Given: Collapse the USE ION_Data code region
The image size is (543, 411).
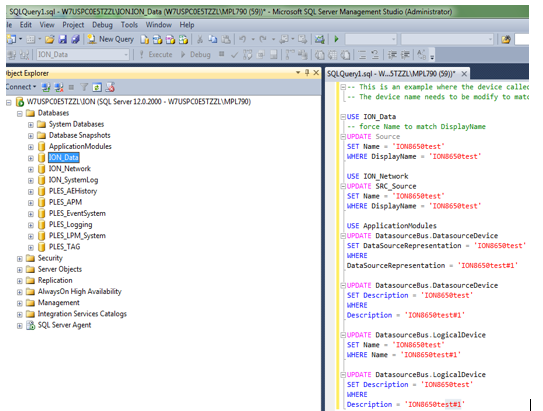Looking at the screenshot, I should 343,117.
